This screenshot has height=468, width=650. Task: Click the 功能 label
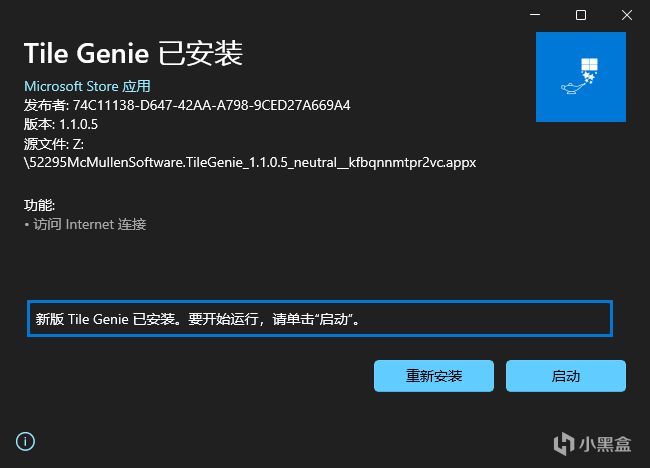(x=39, y=205)
